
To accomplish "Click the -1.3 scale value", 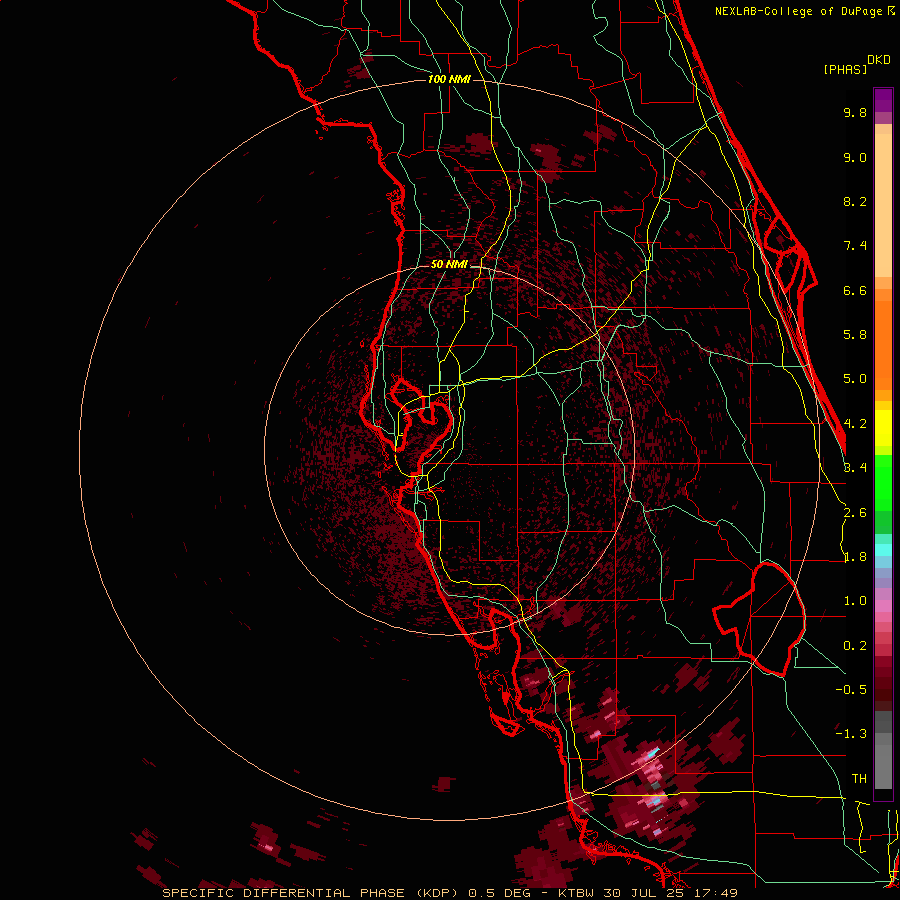I will tap(851, 734).
